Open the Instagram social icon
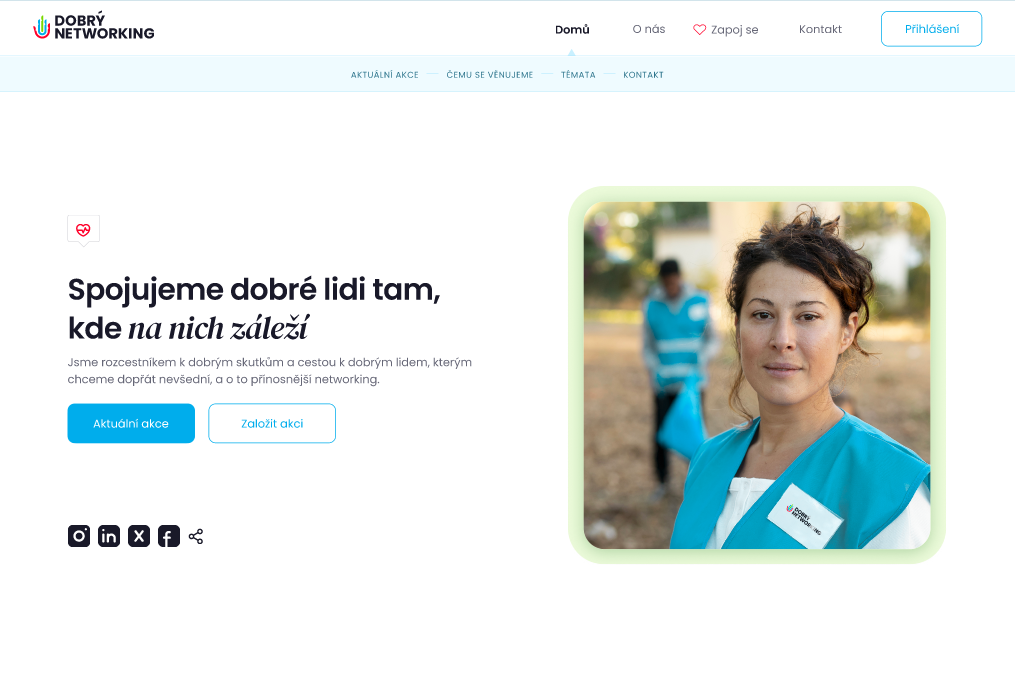1015x677 pixels. click(79, 536)
